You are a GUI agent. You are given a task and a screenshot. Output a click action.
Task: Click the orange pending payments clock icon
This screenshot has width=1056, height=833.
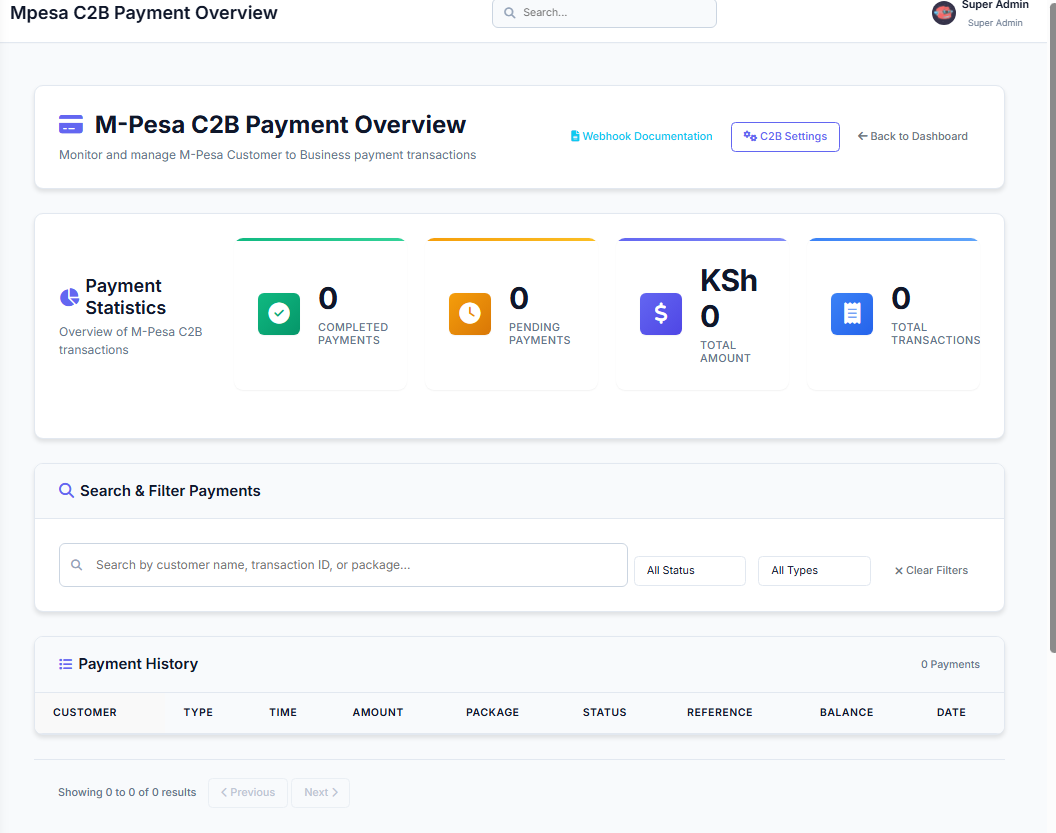click(470, 314)
